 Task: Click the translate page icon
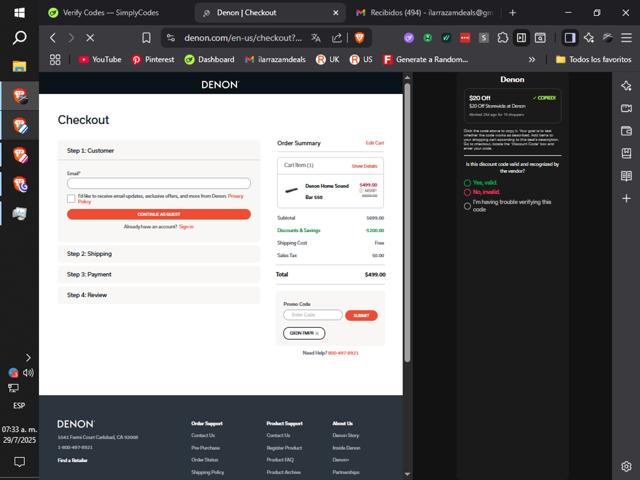(316, 38)
